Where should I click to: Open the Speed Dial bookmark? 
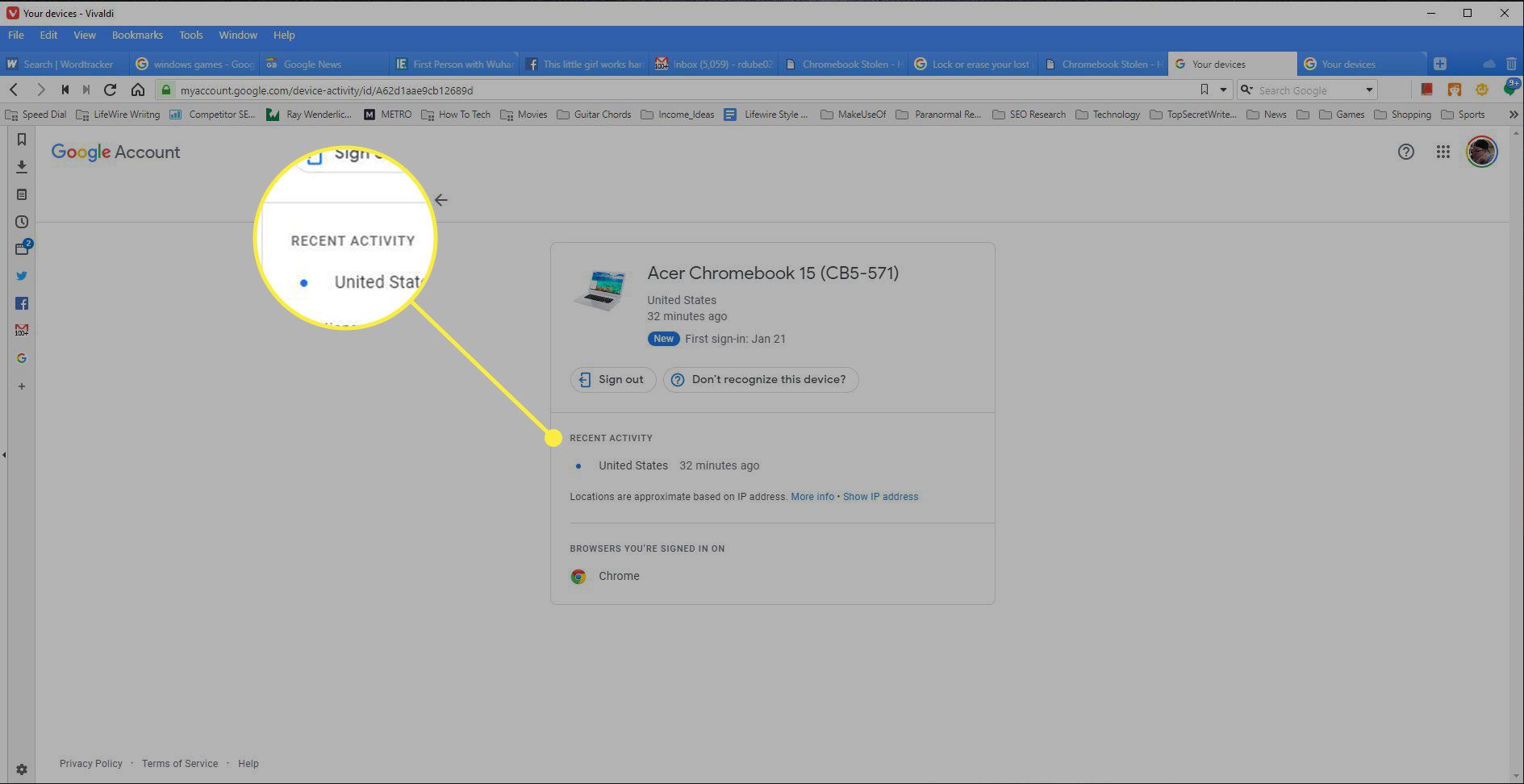point(35,115)
